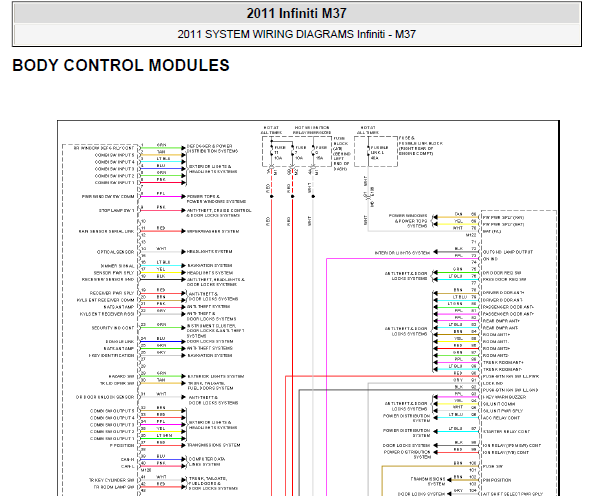Click the 'PASS DOOR REQ SW' label
Viewport: 608px width, 496px height.
504,280
